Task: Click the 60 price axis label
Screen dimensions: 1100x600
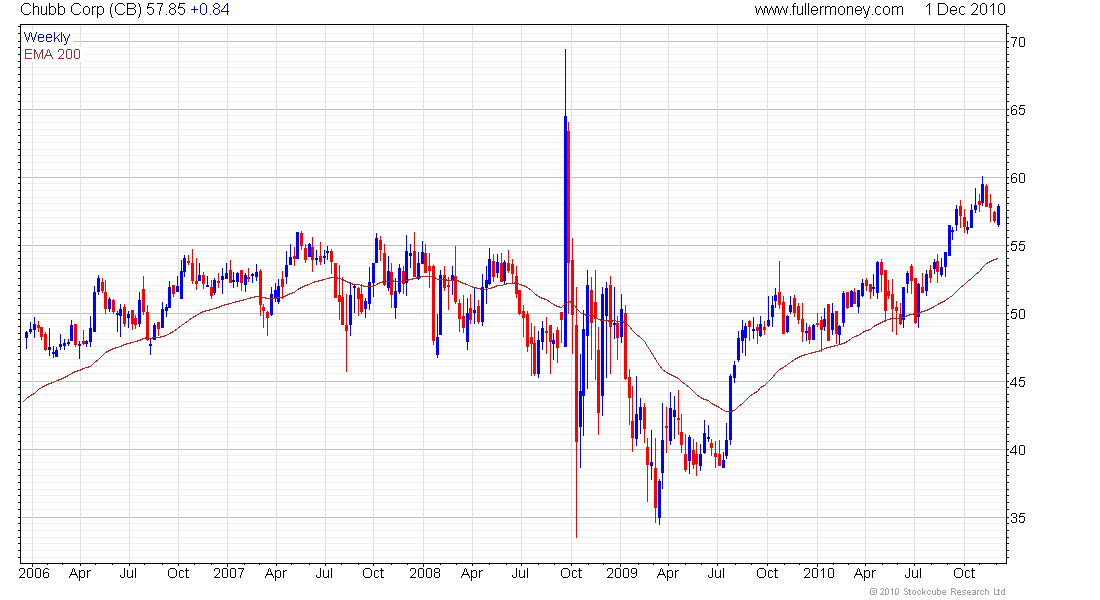Action: pos(1017,178)
